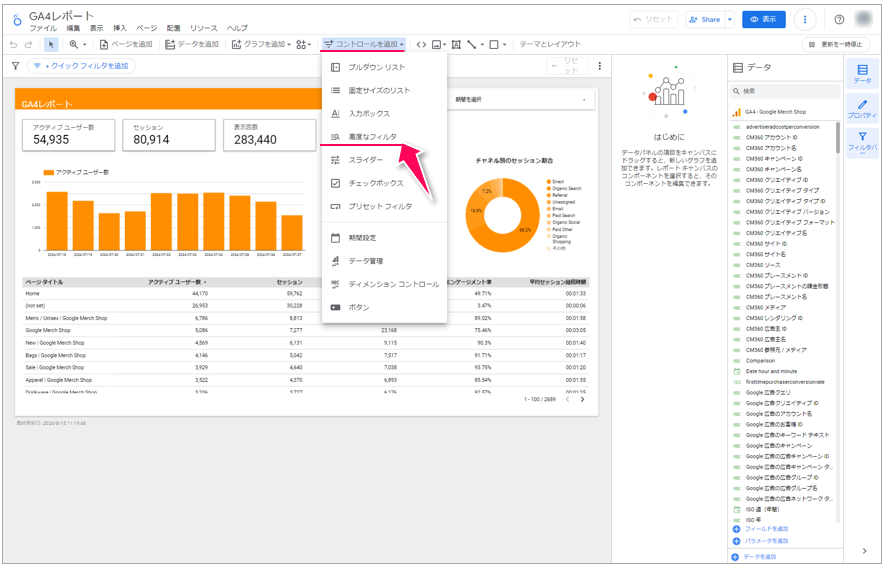
Task: Collapse side panel with chevron arrow
Action: pyautogui.click(x=864, y=551)
